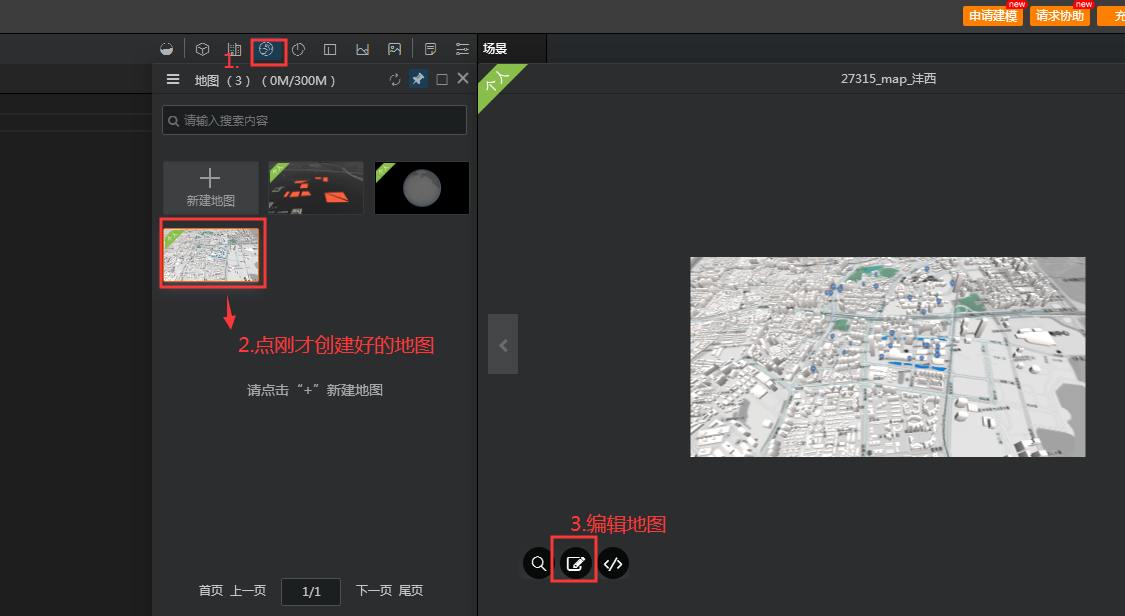Click the 申请建模 button

click(x=993, y=16)
